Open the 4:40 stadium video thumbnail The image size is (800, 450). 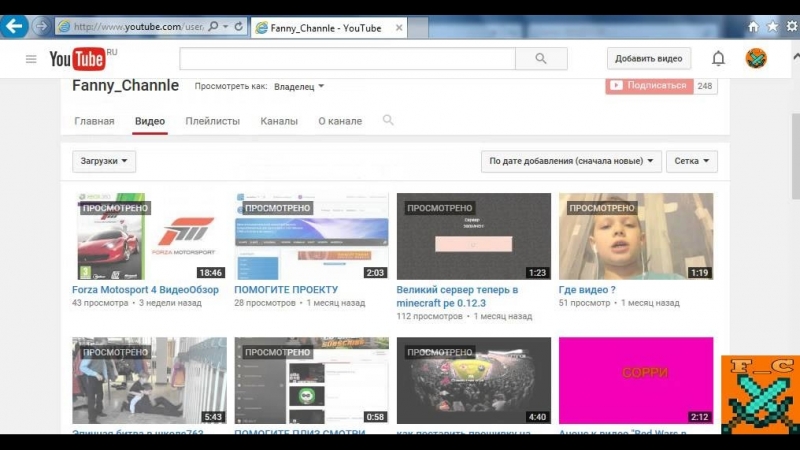point(473,381)
